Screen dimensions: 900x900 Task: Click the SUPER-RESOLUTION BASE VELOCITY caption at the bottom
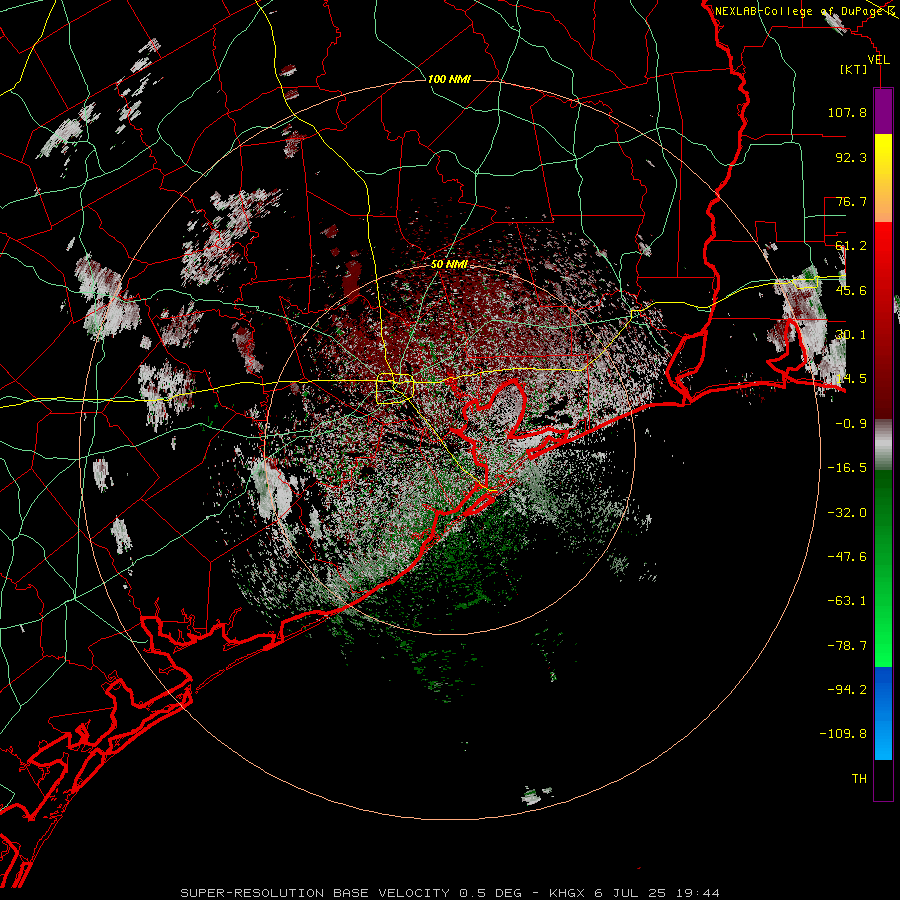[x=450, y=893]
